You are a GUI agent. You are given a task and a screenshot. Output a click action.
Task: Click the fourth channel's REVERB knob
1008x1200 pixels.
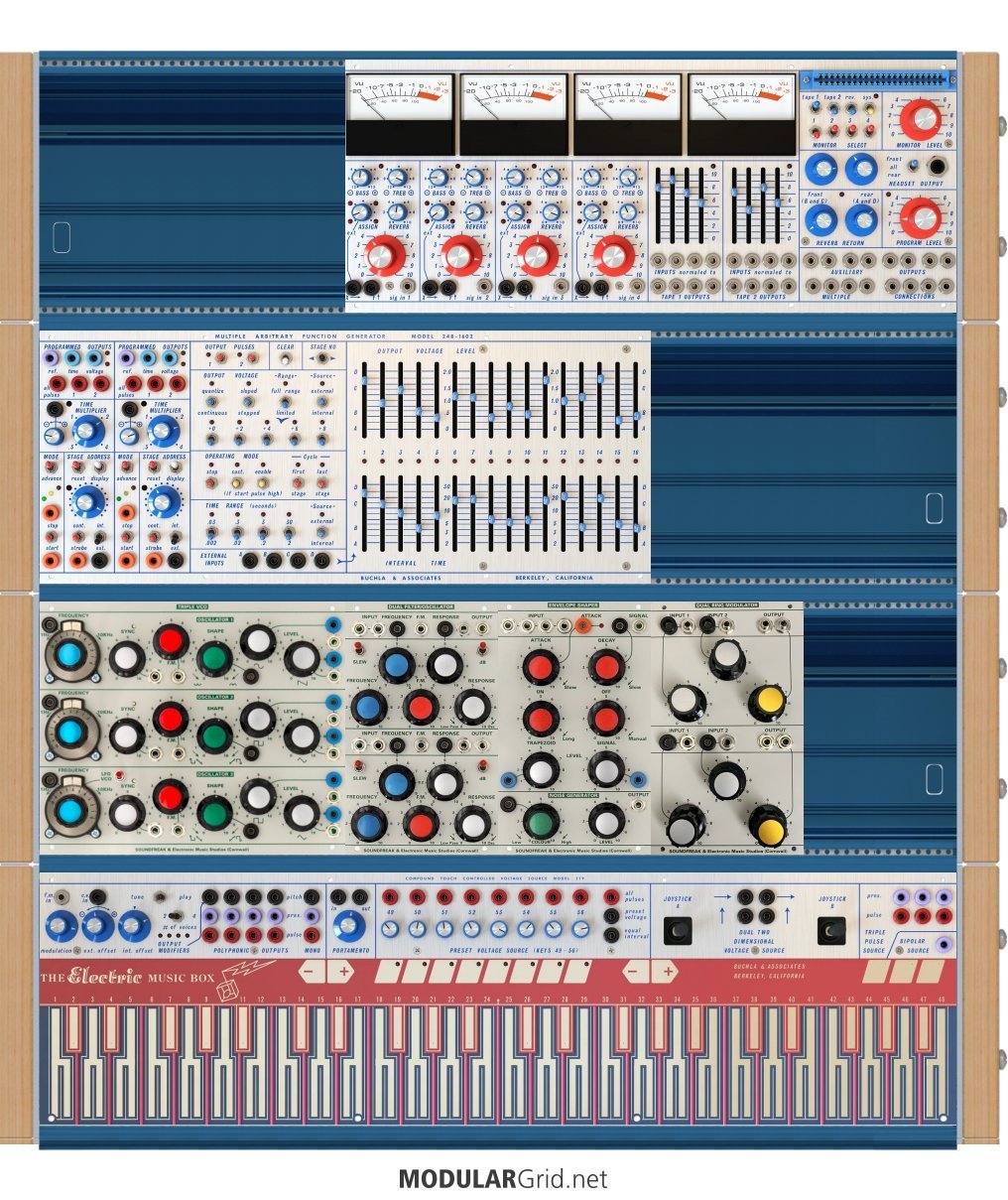(x=627, y=211)
